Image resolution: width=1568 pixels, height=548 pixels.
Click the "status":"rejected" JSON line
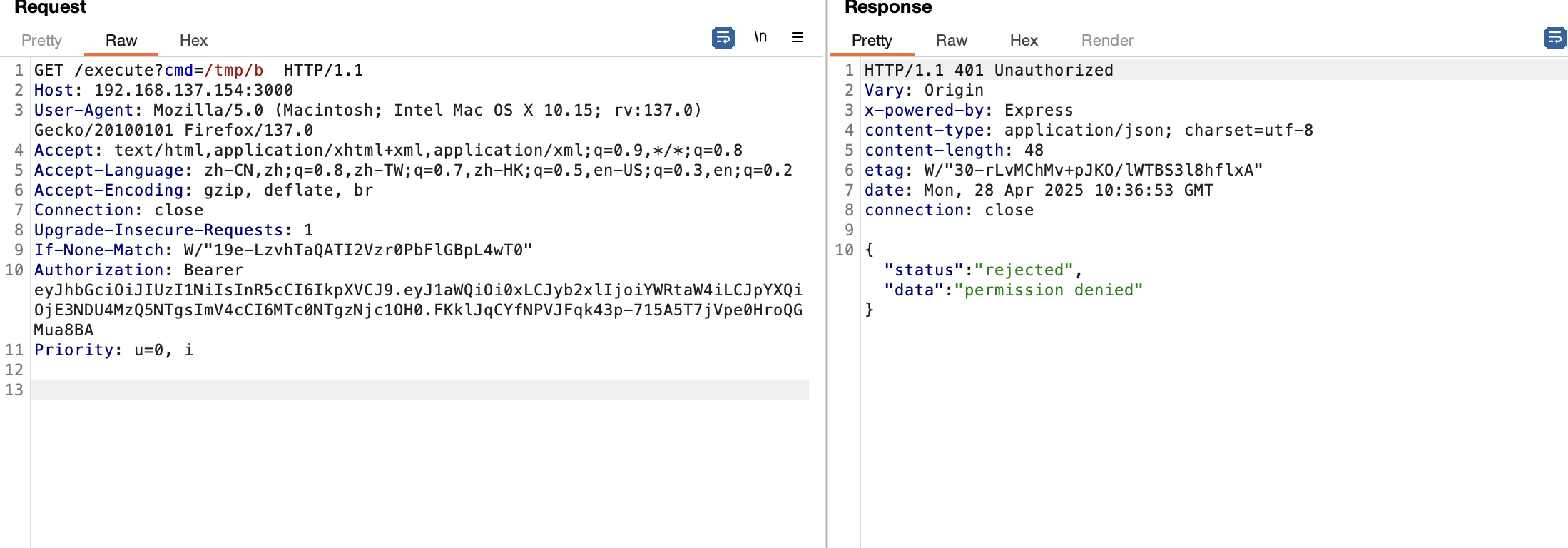click(983, 270)
